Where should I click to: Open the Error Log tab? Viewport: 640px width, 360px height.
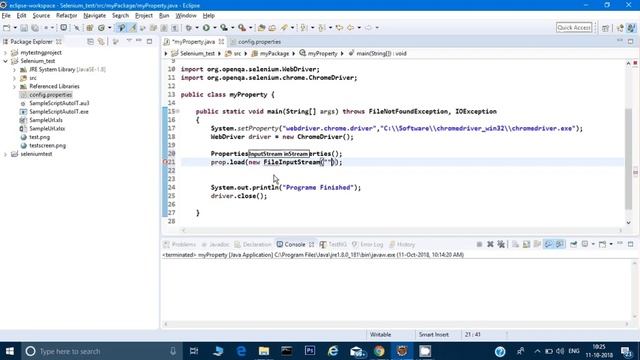(x=367, y=244)
